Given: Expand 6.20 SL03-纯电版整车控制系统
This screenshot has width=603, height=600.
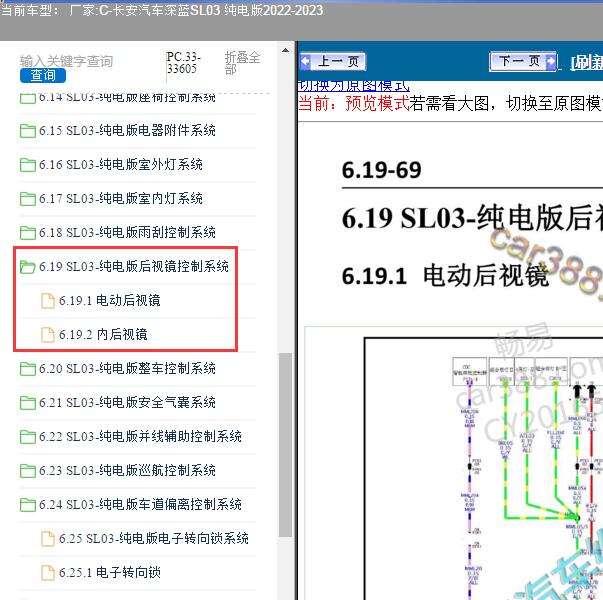Looking at the screenshot, I should coord(127,368).
